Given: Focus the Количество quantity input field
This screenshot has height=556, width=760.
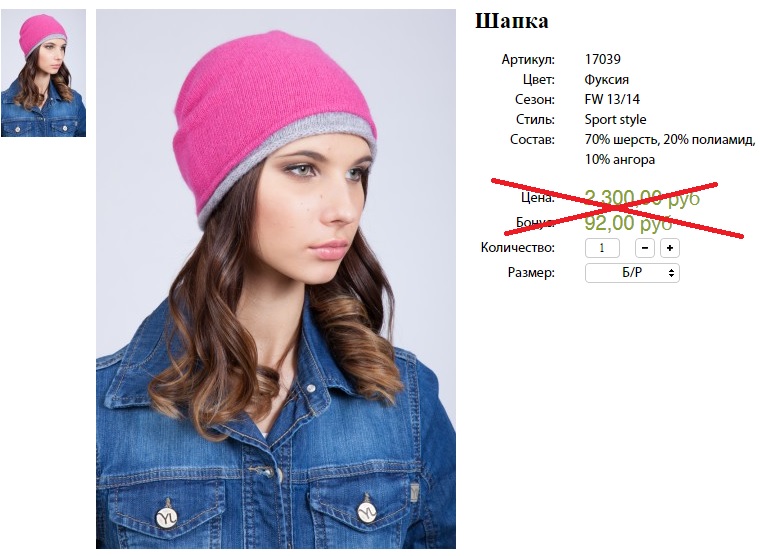Looking at the screenshot, I should pos(602,248).
